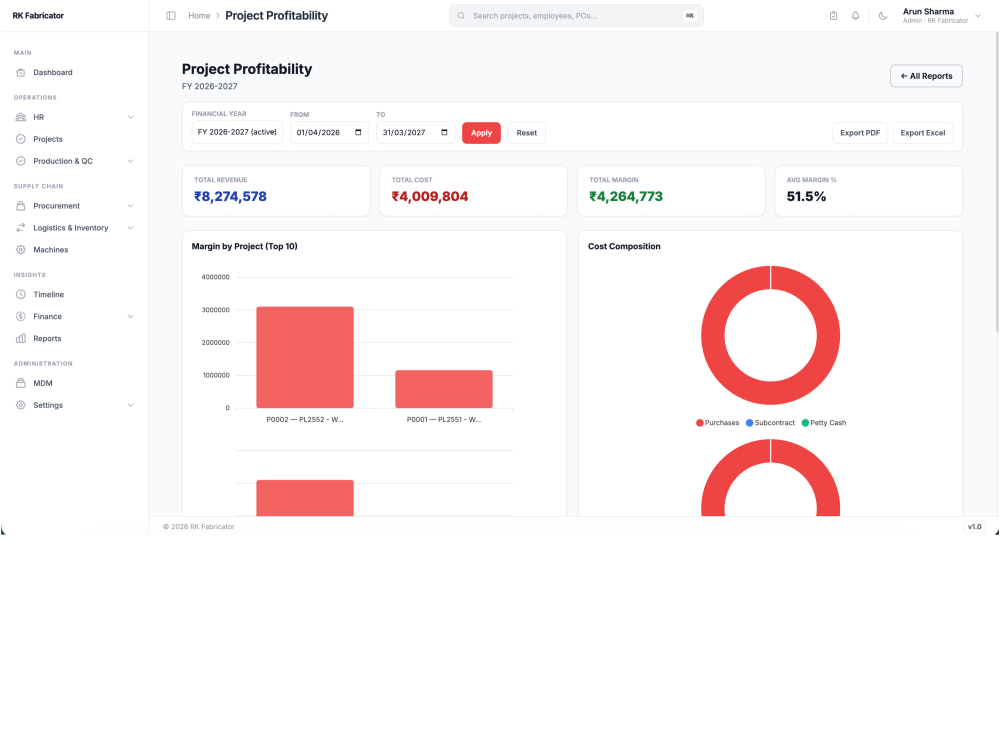Open MDM in sidebar
This screenshot has width=1000, height=750.
point(74,383)
